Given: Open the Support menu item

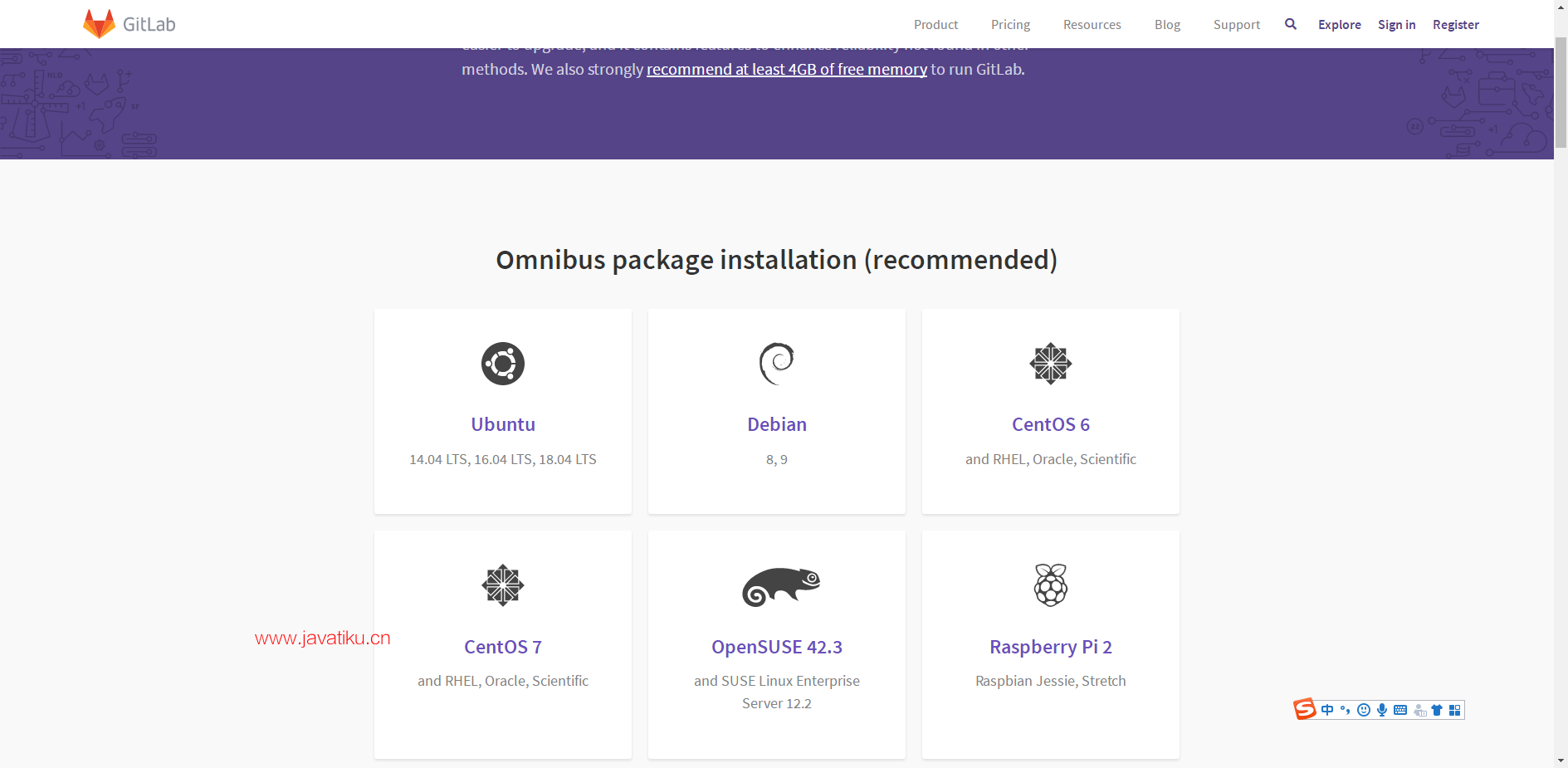Looking at the screenshot, I should click(x=1236, y=25).
